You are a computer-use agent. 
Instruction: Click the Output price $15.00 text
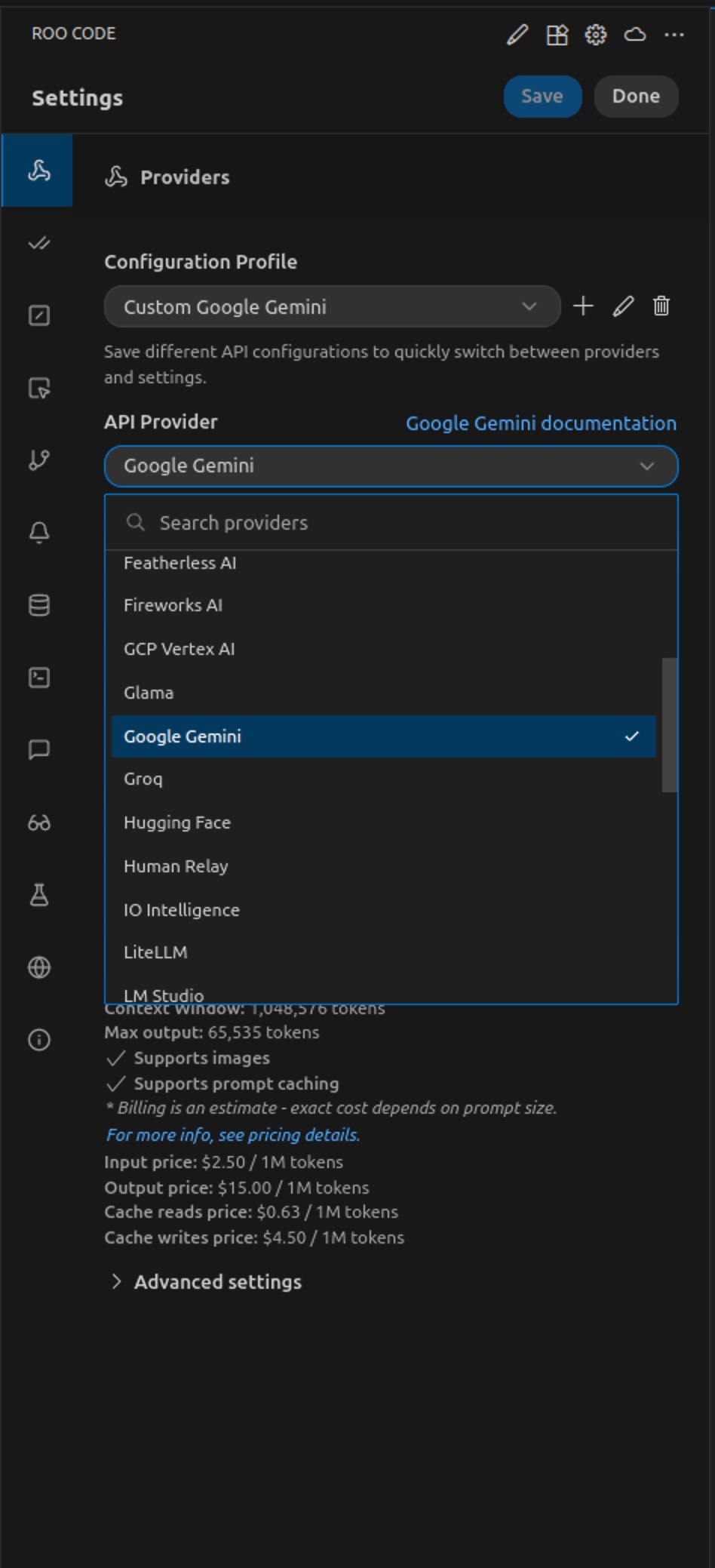pyautogui.click(x=237, y=1188)
